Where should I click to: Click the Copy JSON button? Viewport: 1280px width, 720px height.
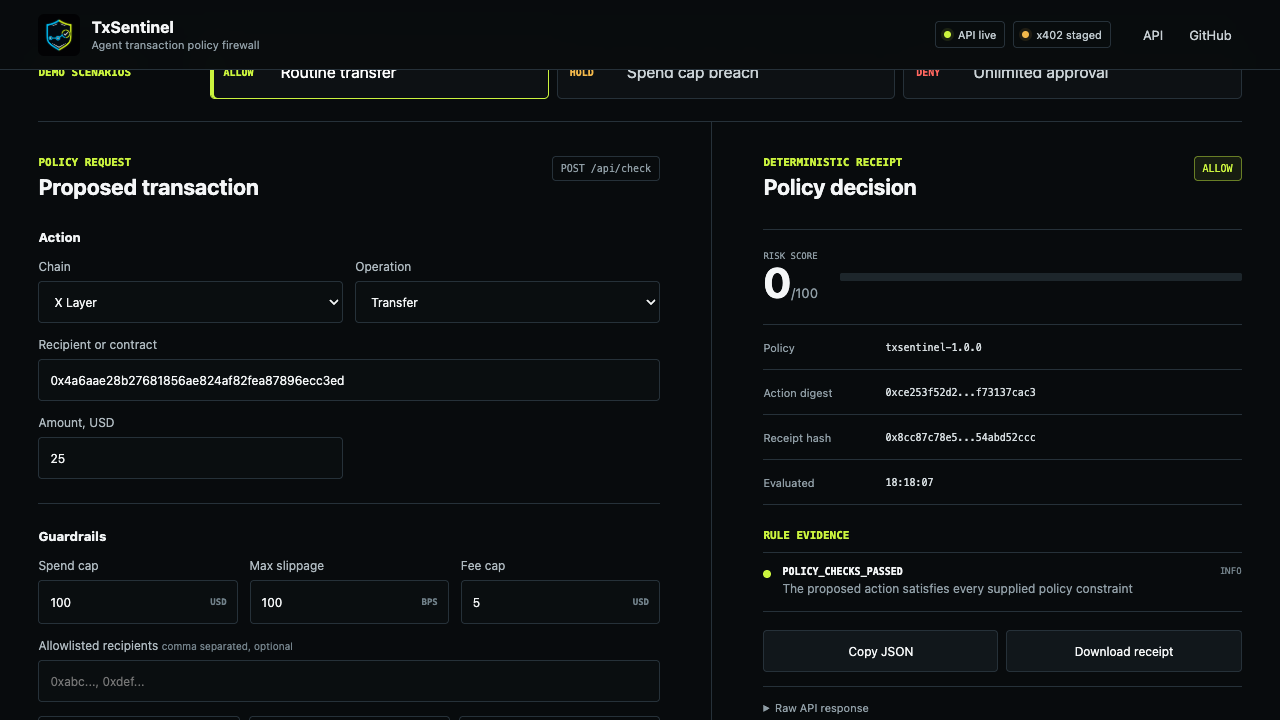click(880, 651)
